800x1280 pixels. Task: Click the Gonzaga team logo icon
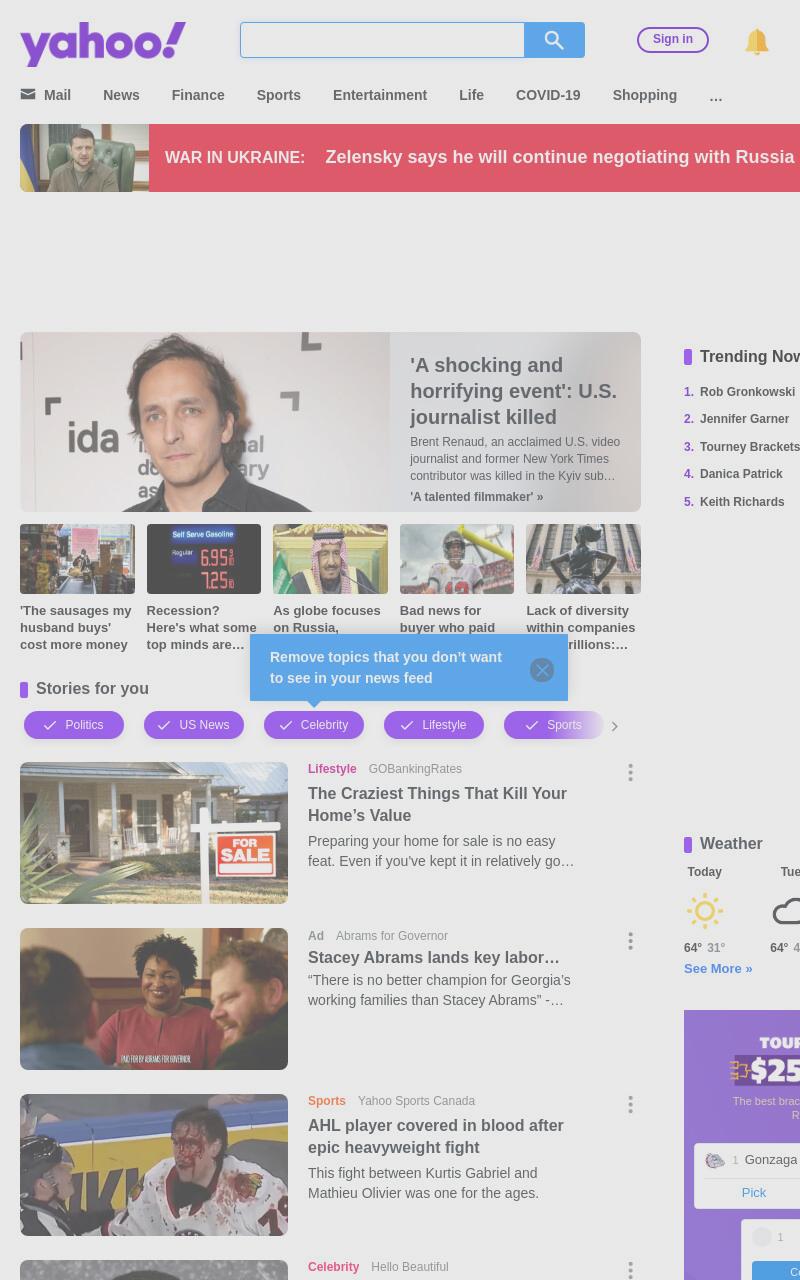pyautogui.click(x=715, y=1161)
